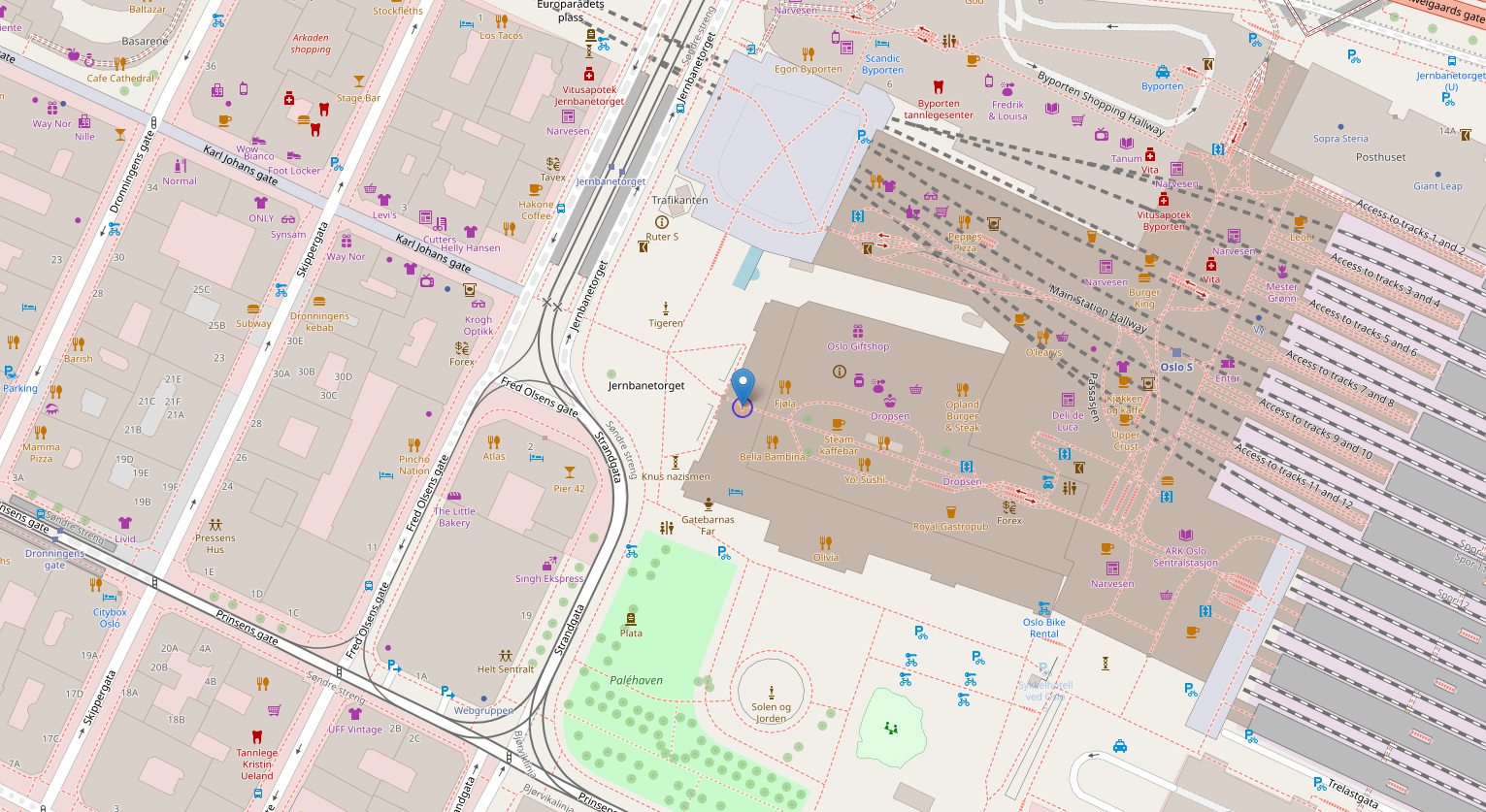The image size is (1486, 812).
Task: Select the Knus nazismen monument icon
Action: [675, 462]
